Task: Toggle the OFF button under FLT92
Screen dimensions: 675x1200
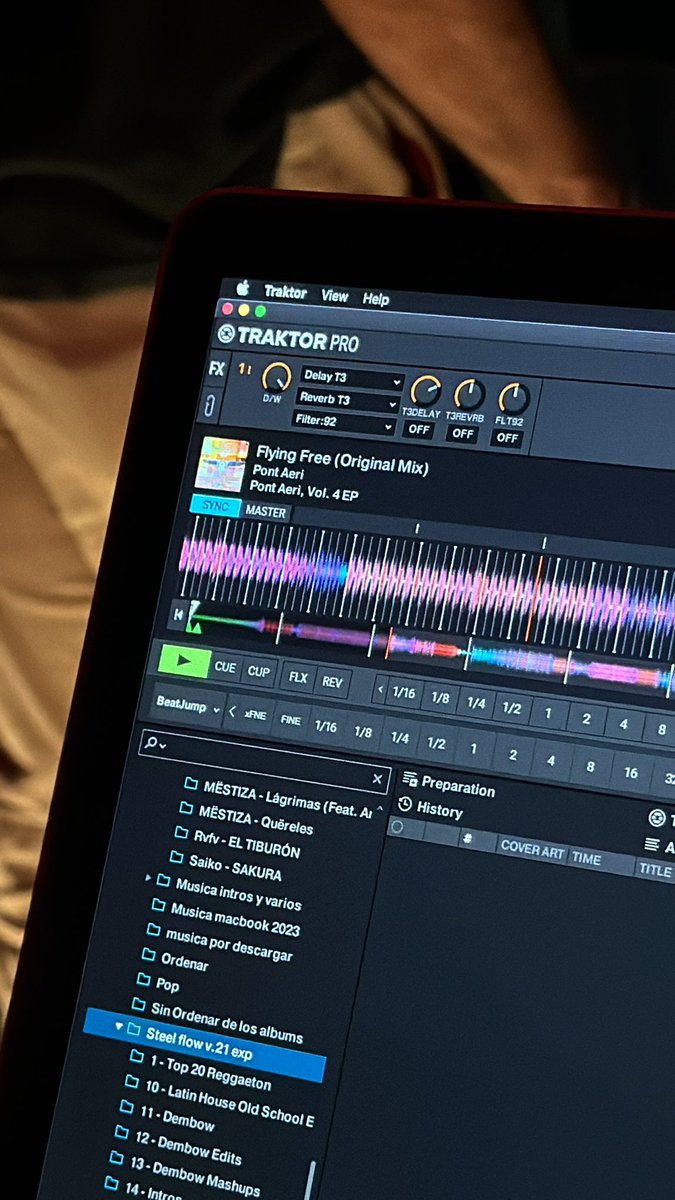Action: click(x=507, y=438)
